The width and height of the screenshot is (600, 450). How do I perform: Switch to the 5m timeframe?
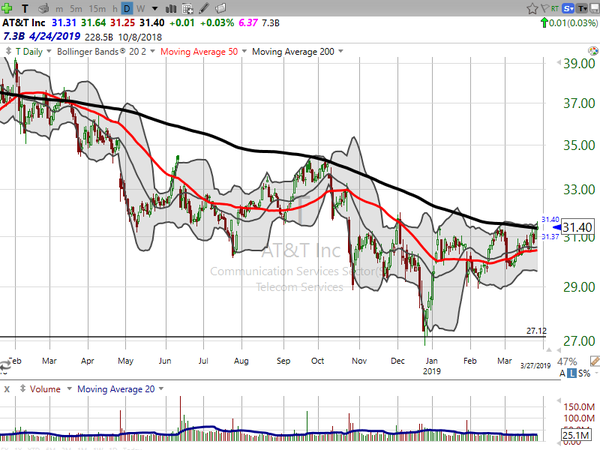(x=76, y=8)
